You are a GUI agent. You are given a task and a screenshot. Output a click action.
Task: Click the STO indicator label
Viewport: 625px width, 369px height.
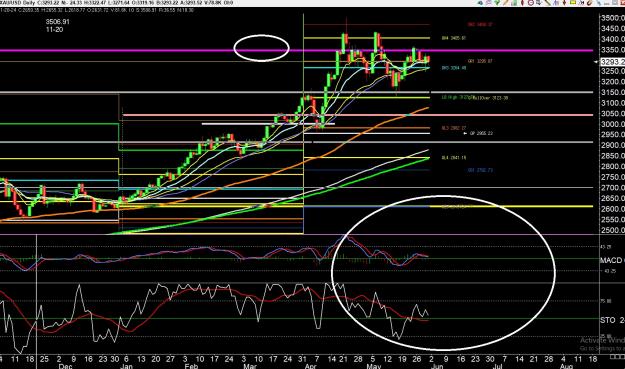pos(608,320)
